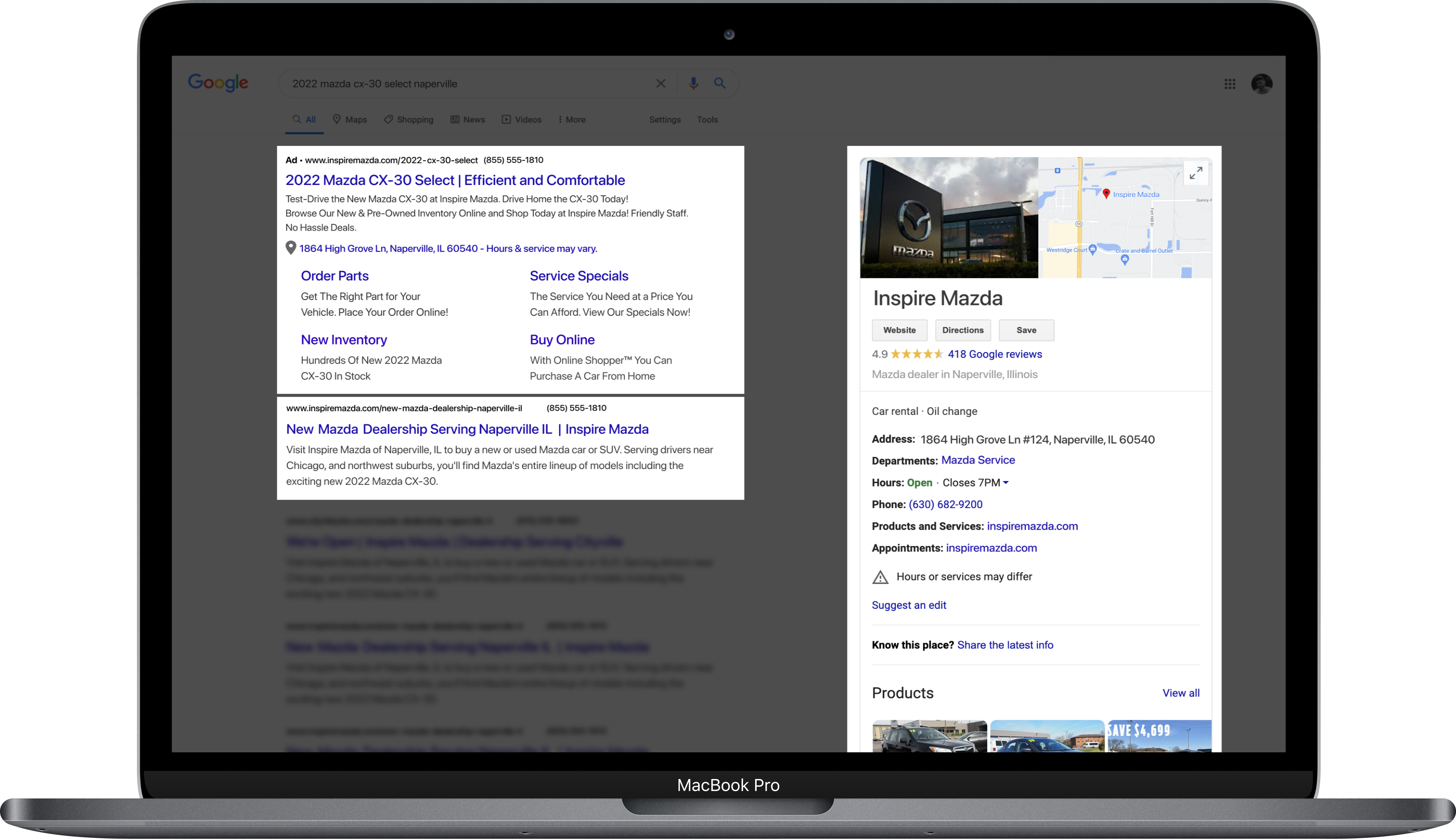
Task: Open the Appointments inspiremazda.com link
Action: [991, 548]
